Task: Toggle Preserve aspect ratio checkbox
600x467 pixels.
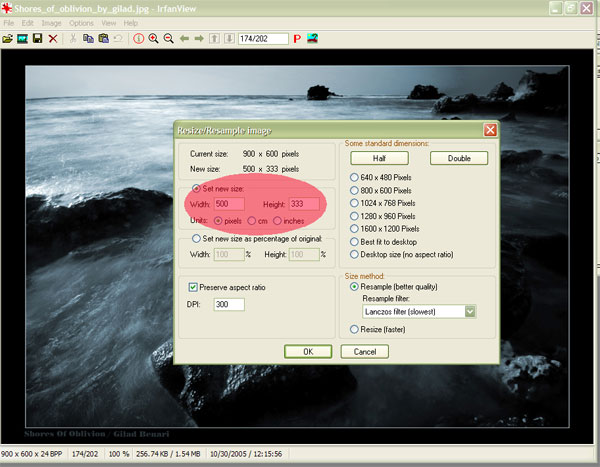Action: click(x=193, y=287)
